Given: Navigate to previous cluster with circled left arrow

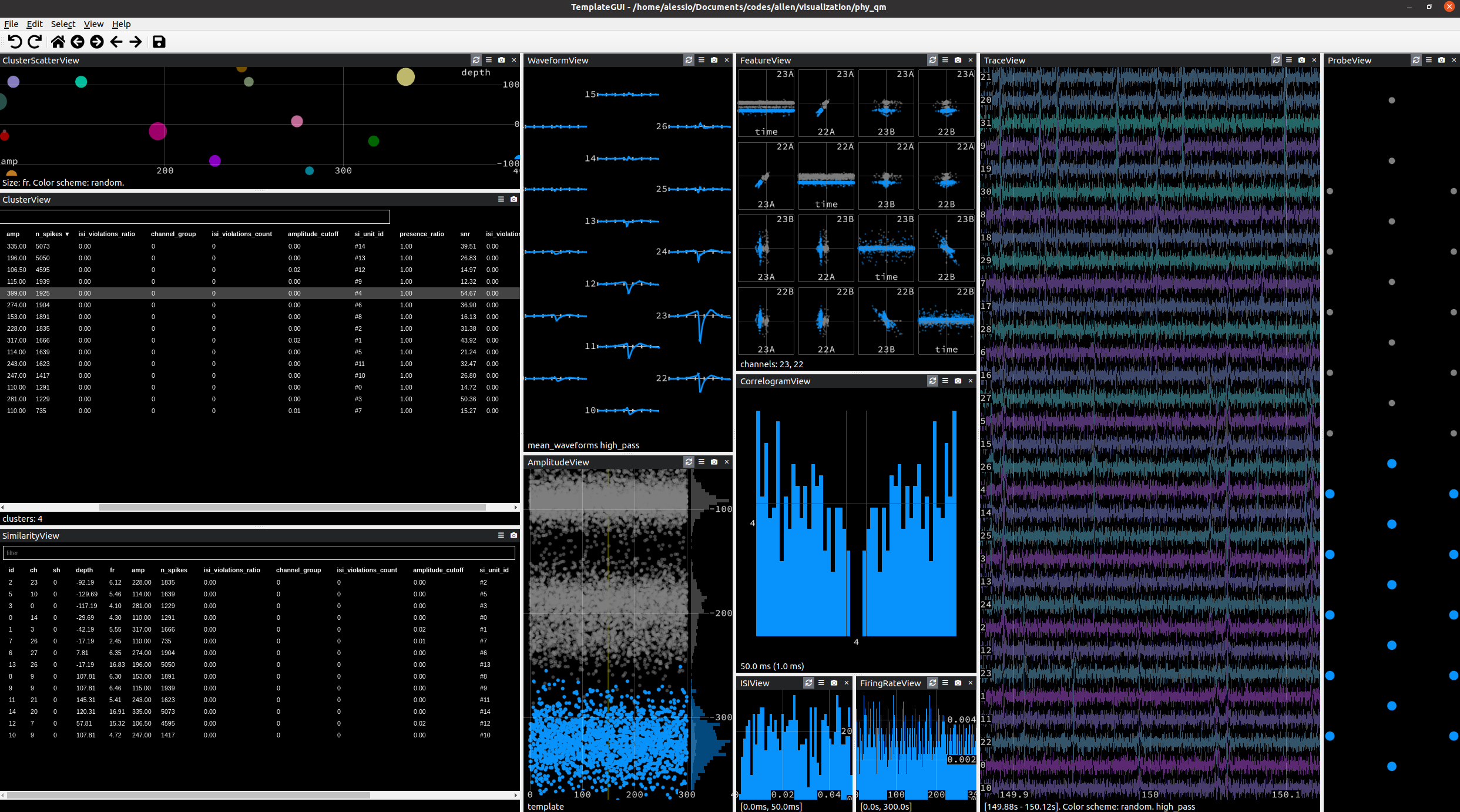Looking at the screenshot, I should [x=77, y=42].
